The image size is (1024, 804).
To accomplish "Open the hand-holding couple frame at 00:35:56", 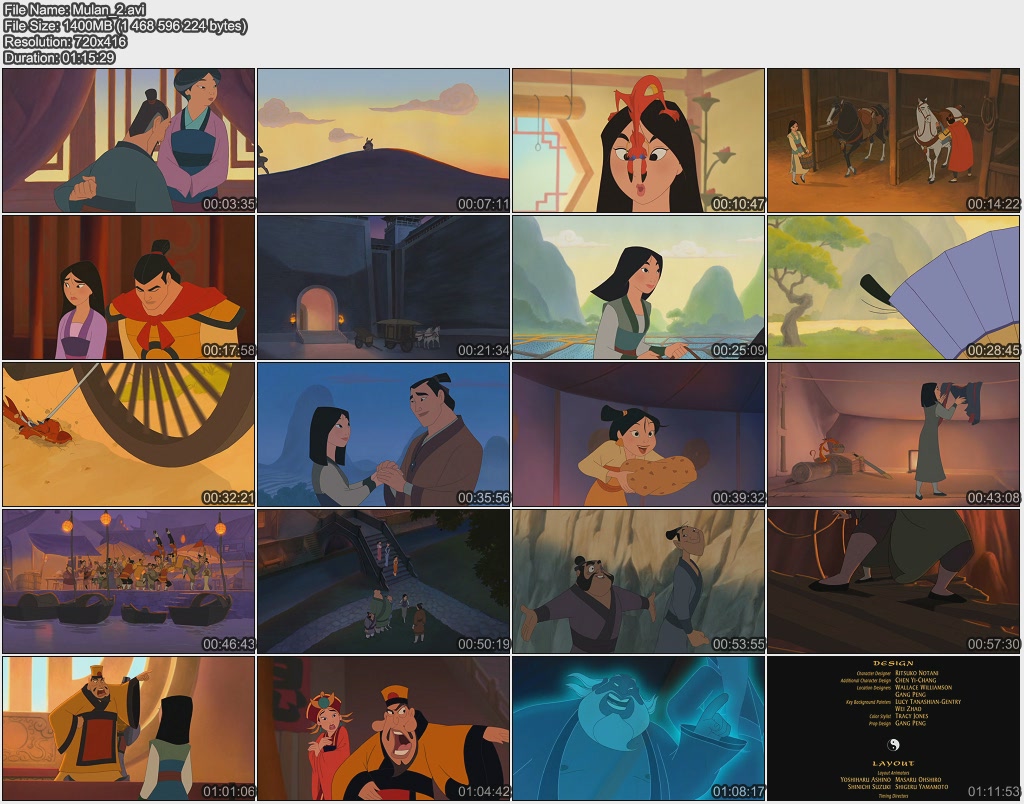I will point(384,434).
